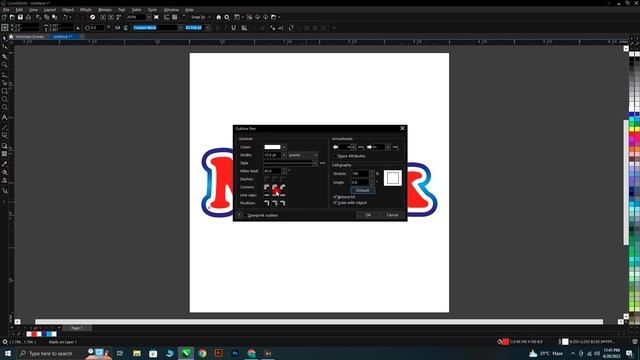Click the white outline color swatch

pos(272,147)
